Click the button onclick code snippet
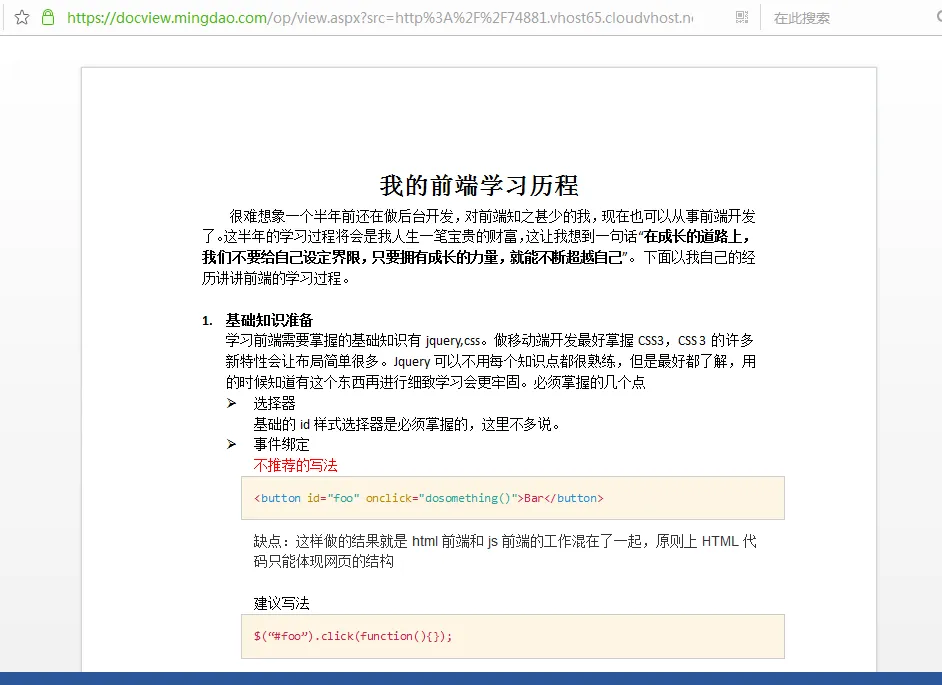The image size is (942, 685). tap(428, 498)
